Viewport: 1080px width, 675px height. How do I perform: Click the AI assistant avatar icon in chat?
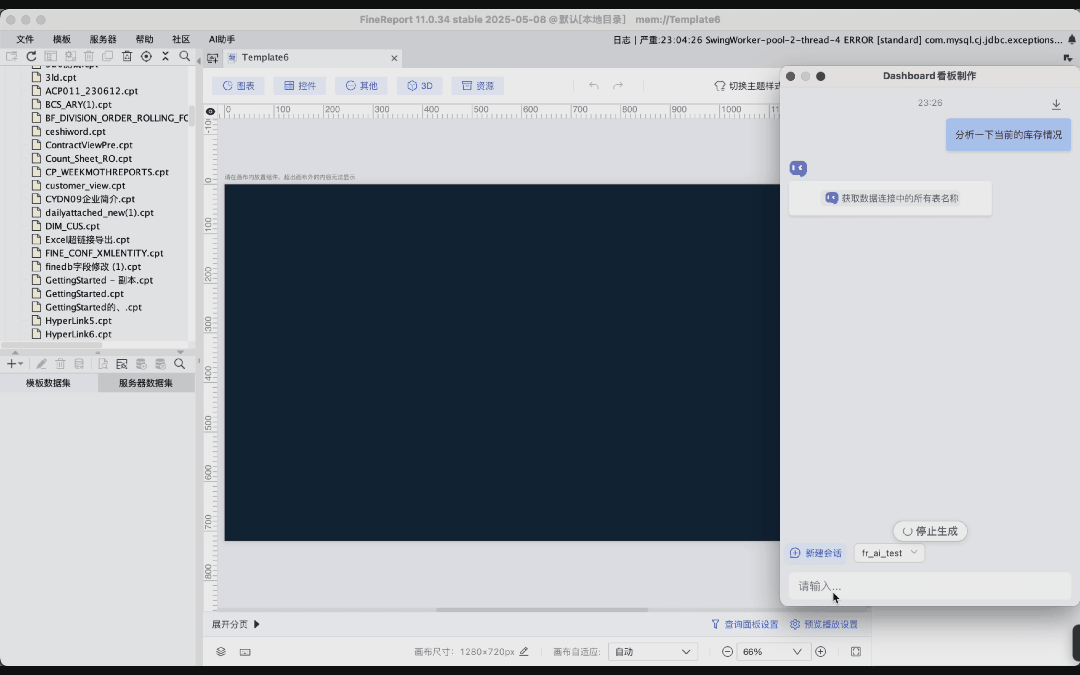tap(798, 168)
